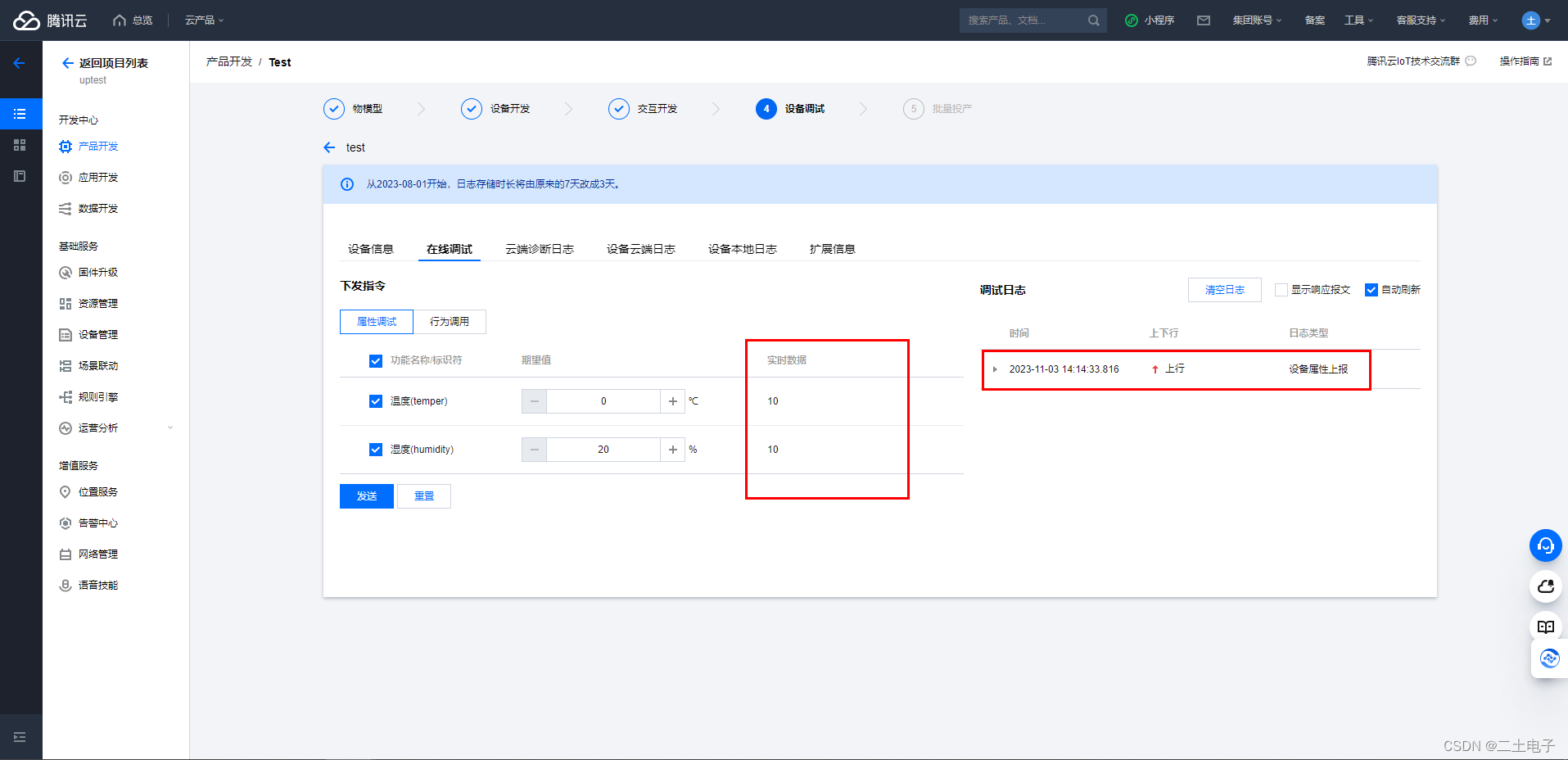Click the back arrow next to test
This screenshot has width=1568, height=760.
tap(329, 147)
